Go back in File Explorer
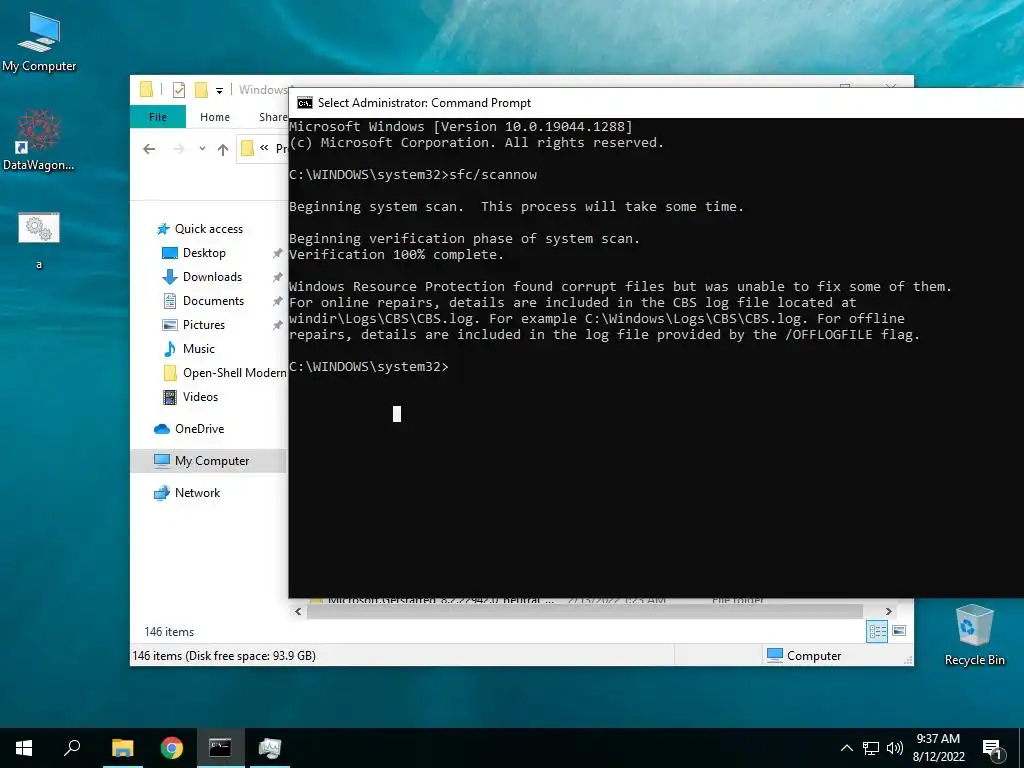The image size is (1024, 768). [149, 149]
